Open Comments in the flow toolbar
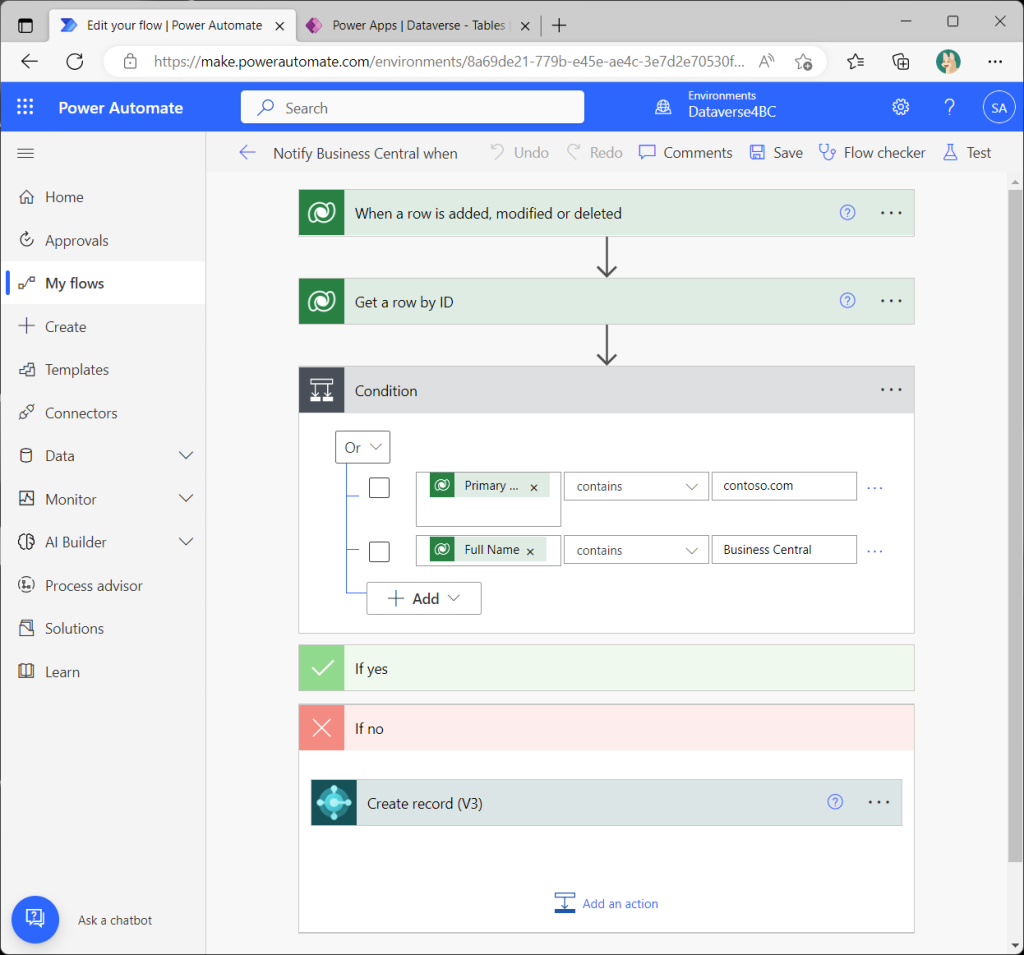This screenshot has height=955, width=1024. point(685,153)
